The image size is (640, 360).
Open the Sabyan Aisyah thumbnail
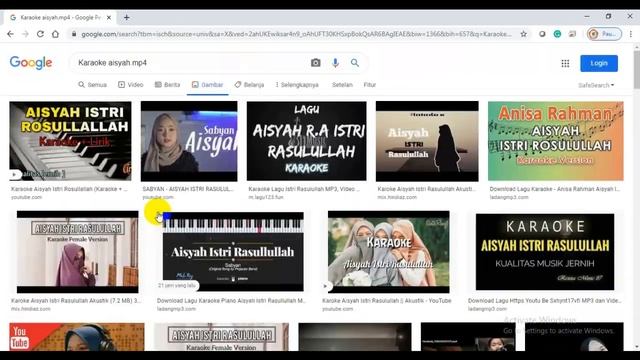pos(189,141)
